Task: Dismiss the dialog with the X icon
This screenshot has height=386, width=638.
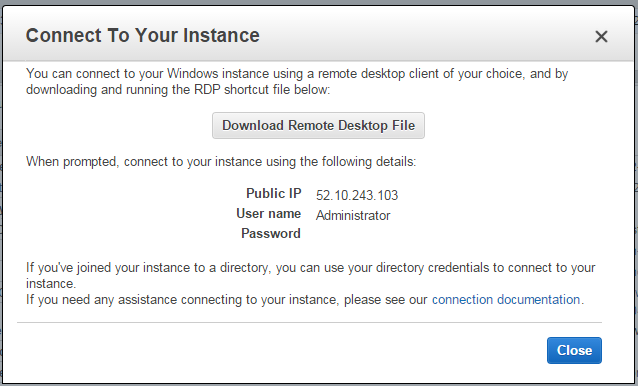Action: tap(601, 37)
